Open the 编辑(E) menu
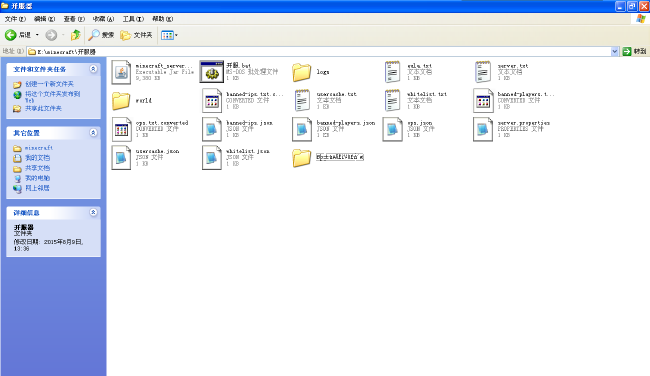The width and height of the screenshot is (650, 376). (x=44, y=19)
